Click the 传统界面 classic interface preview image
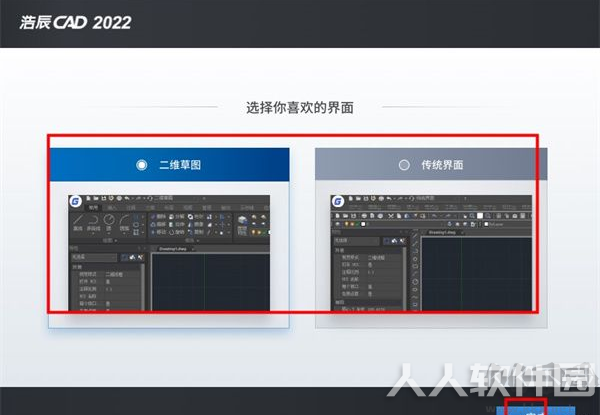The width and height of the screenshot is (600, 415). (x=431, y=253)
